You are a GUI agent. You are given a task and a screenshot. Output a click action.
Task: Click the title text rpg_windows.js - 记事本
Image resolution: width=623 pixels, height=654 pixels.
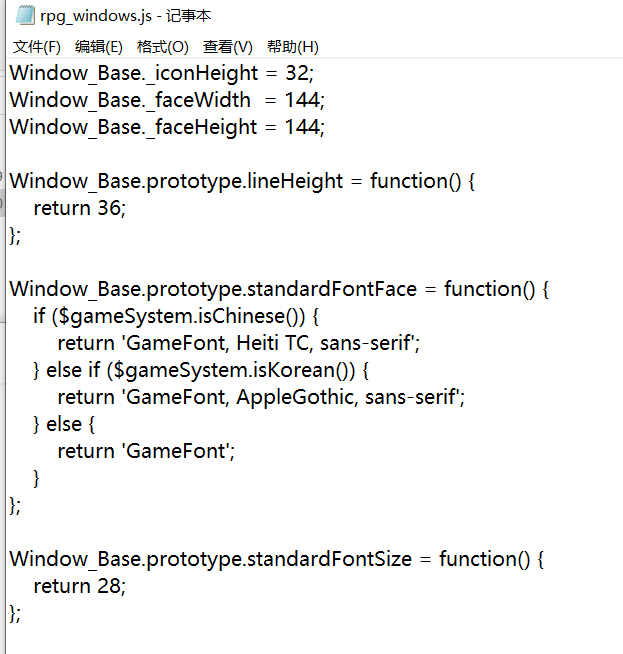click(126, 16)
